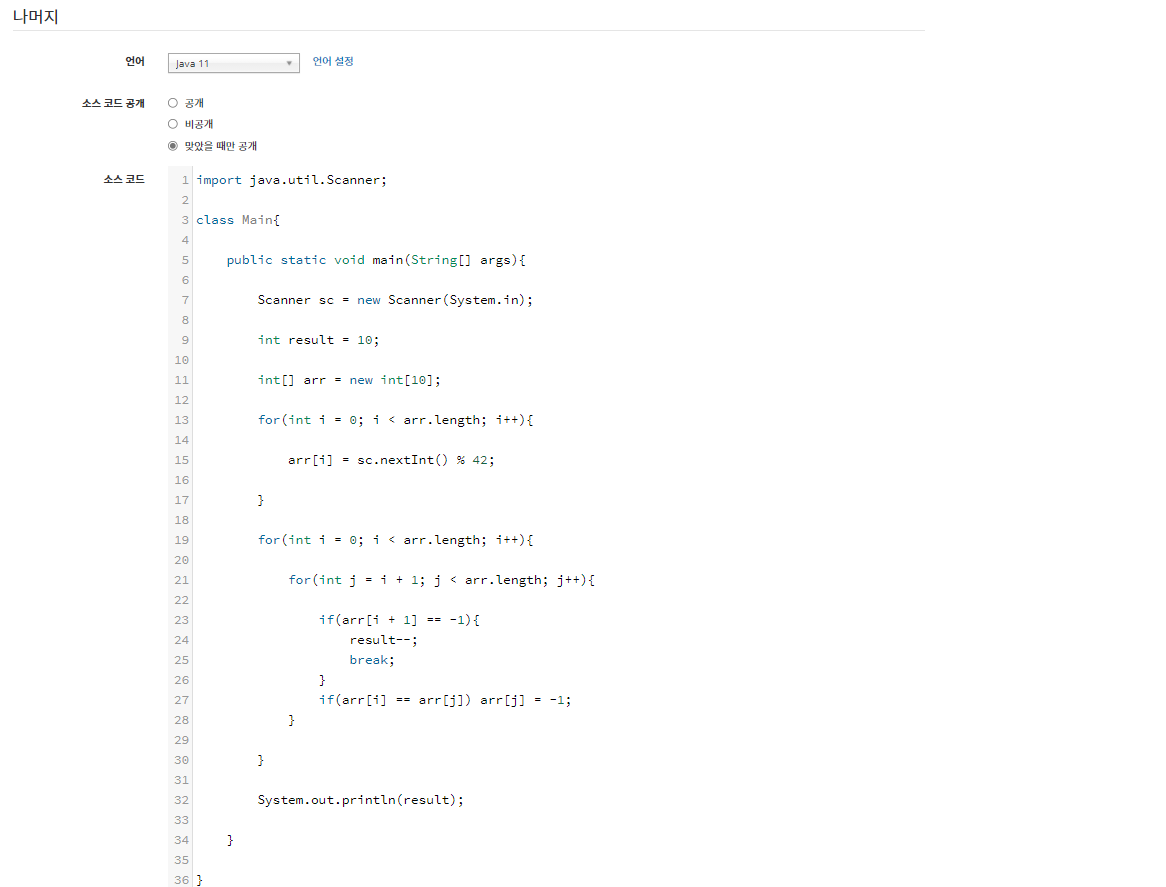
Task: Click the 소스 코드 field label
Action: click(124, 179)
